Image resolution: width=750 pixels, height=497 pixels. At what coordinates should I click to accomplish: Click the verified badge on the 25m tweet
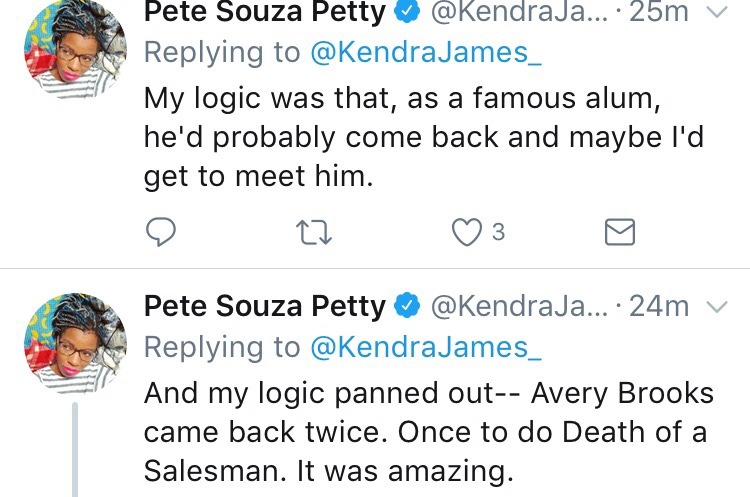coord(409,13)
